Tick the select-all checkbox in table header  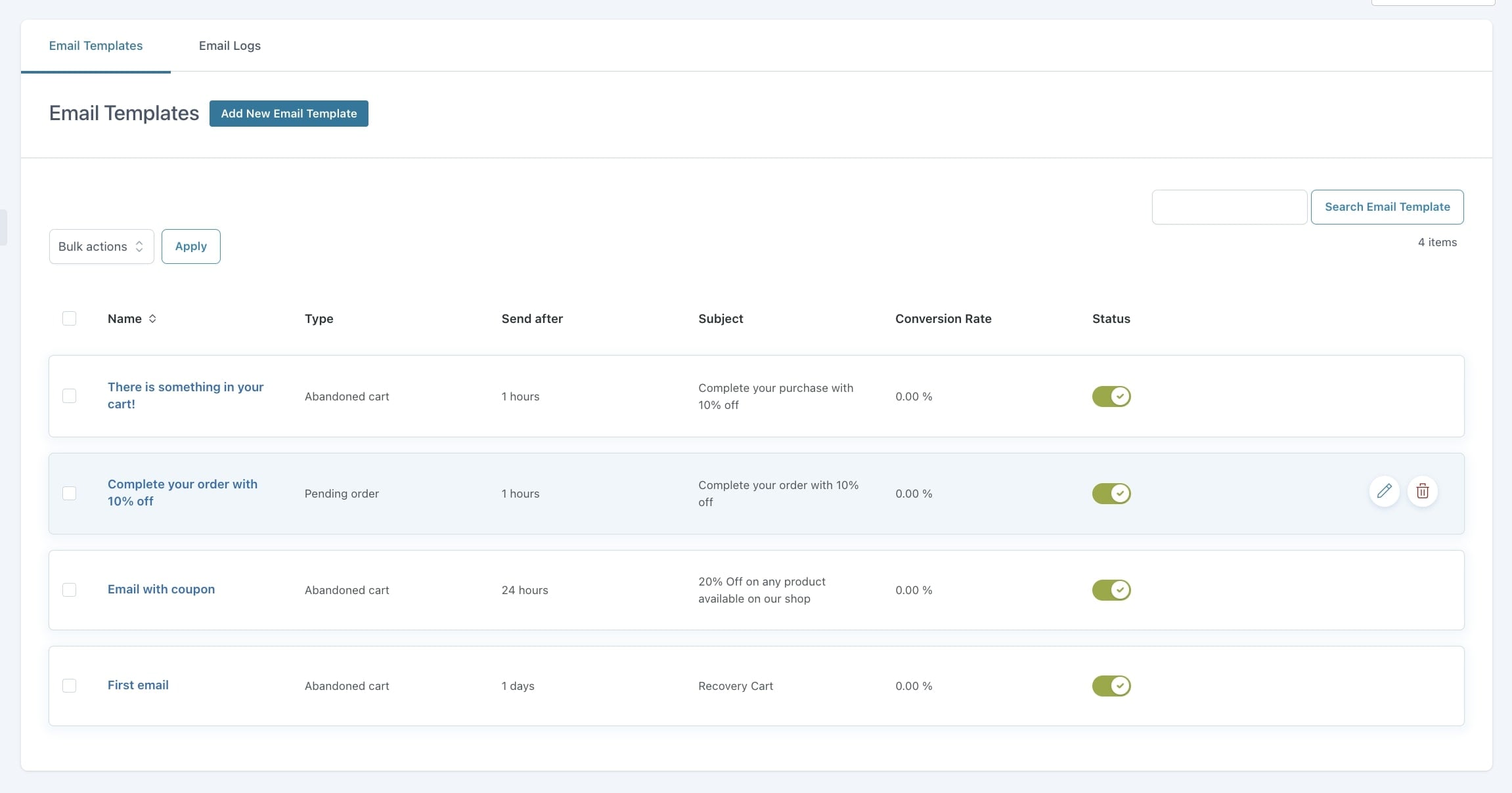(x=69, y=318)
